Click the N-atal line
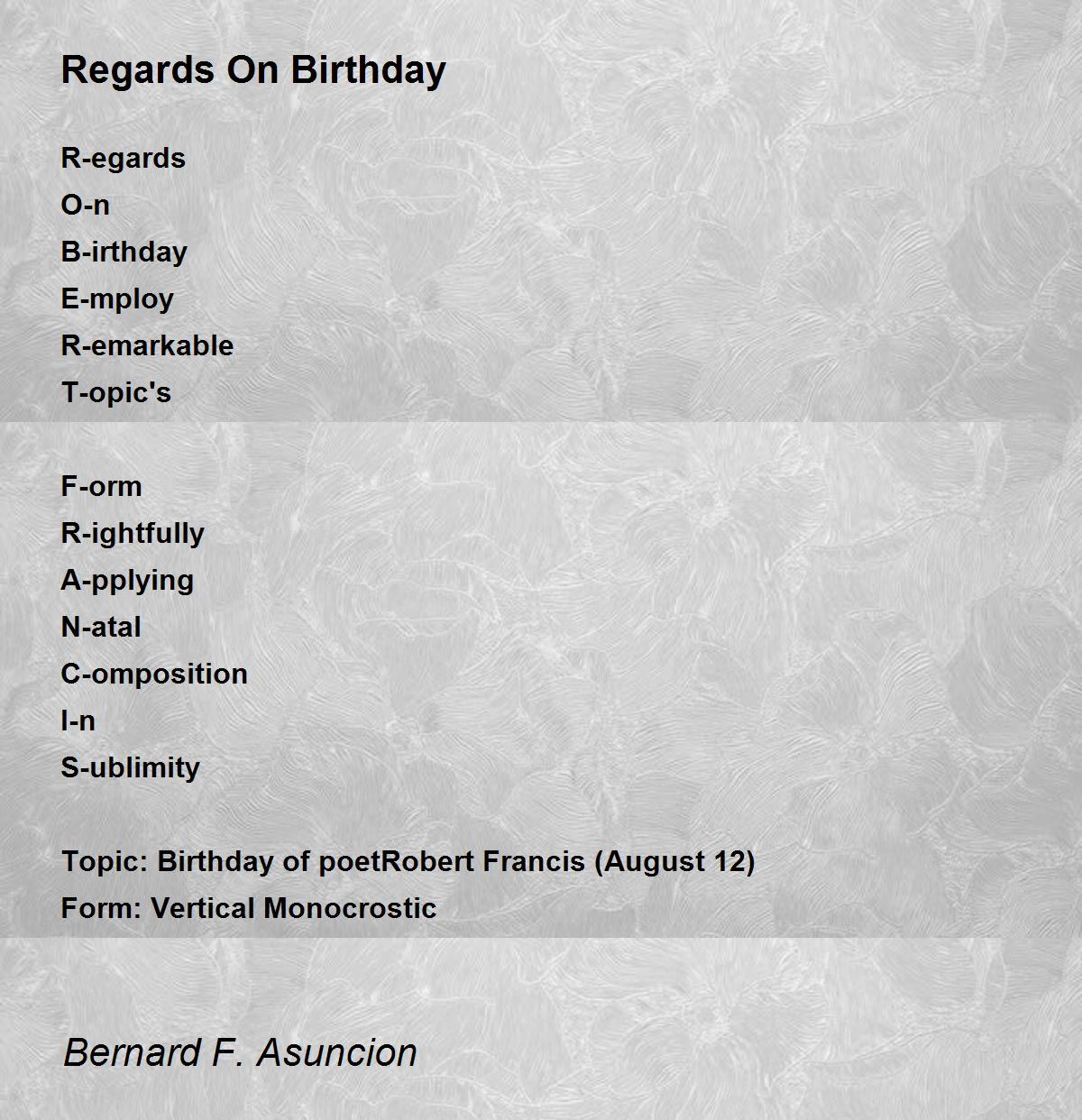1082x1120 pixels. pos(101,627)
